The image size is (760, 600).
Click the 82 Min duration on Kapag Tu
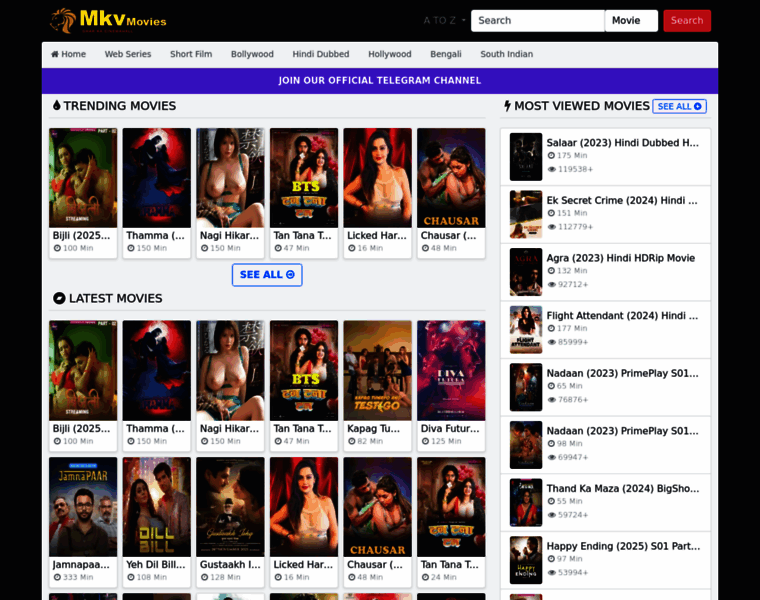click(x=370, y=441)
